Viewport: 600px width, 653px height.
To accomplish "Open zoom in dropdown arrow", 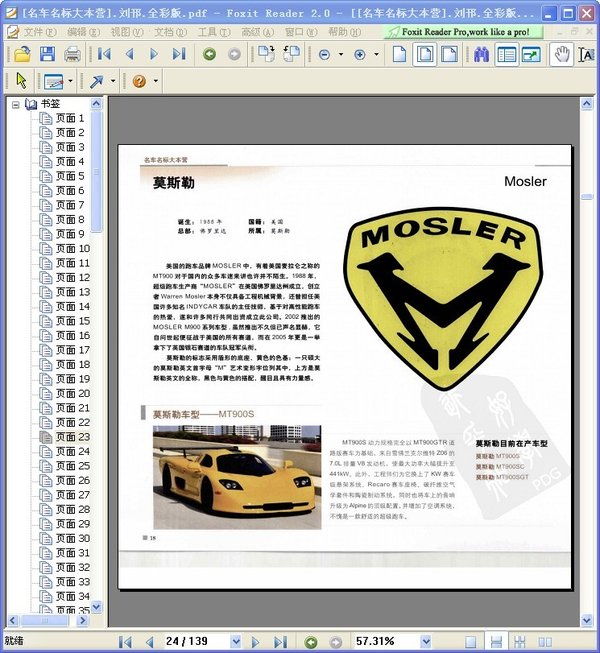I will coord(376,55).
